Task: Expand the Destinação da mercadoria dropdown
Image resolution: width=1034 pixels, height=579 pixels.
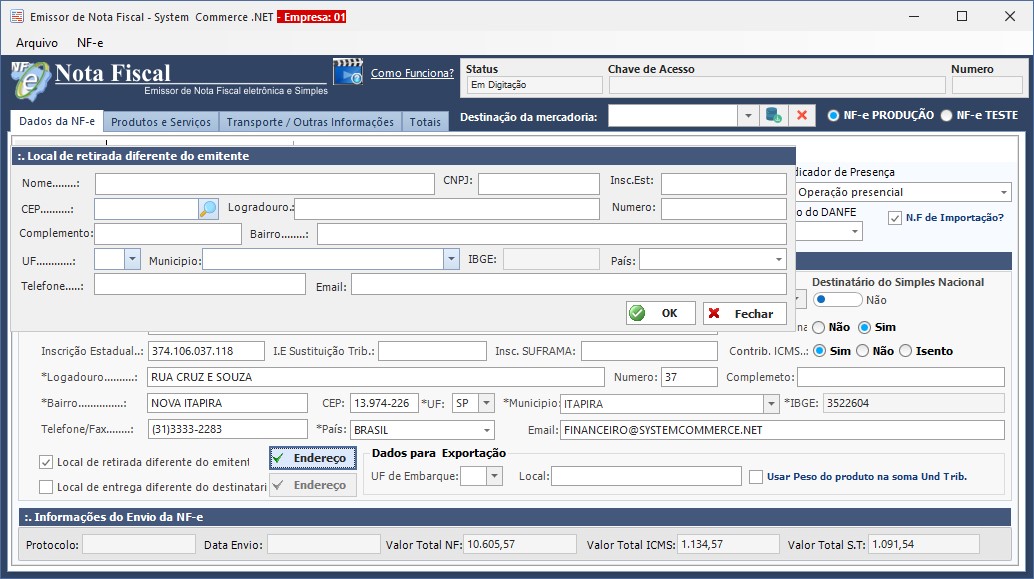Action: (x=748, y=116)
